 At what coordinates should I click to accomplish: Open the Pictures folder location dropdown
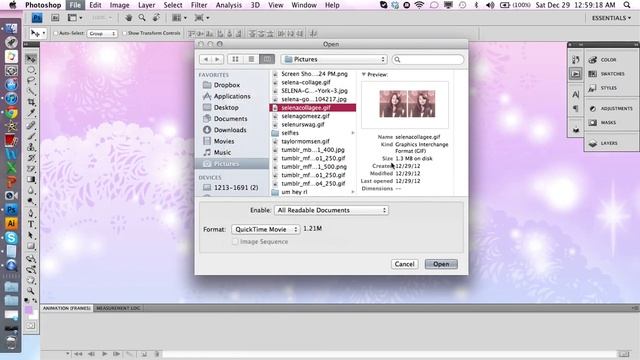[334, 59]
